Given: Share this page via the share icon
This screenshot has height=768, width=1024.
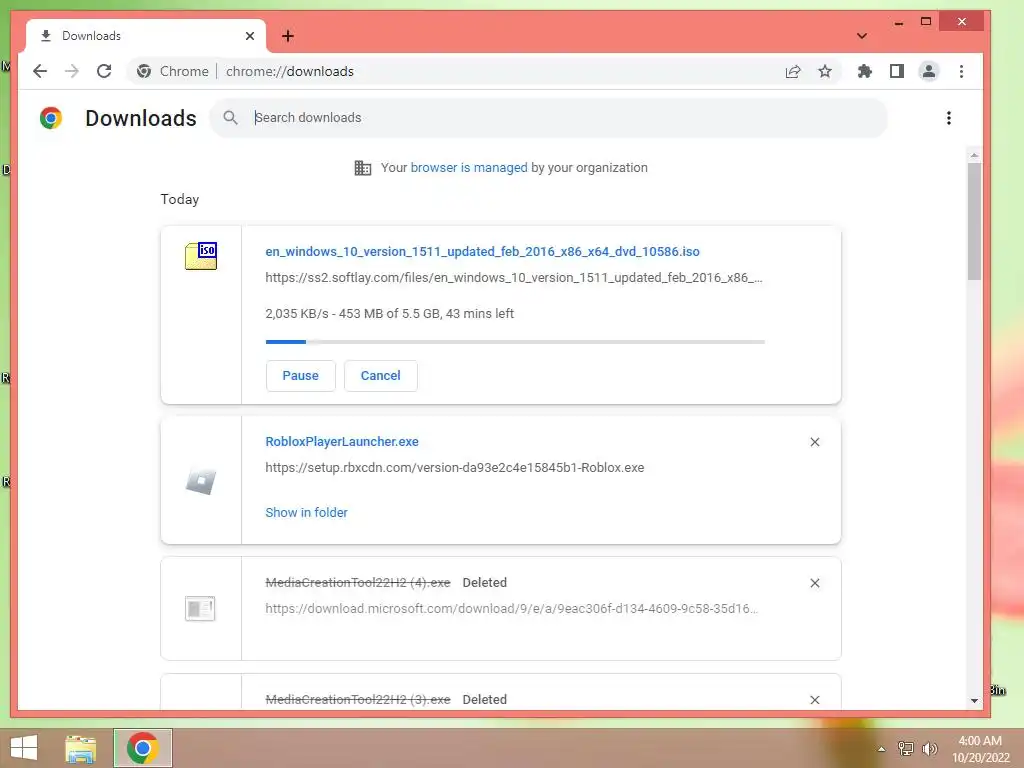Looking at the screenshot, I should tap(793, 72).
